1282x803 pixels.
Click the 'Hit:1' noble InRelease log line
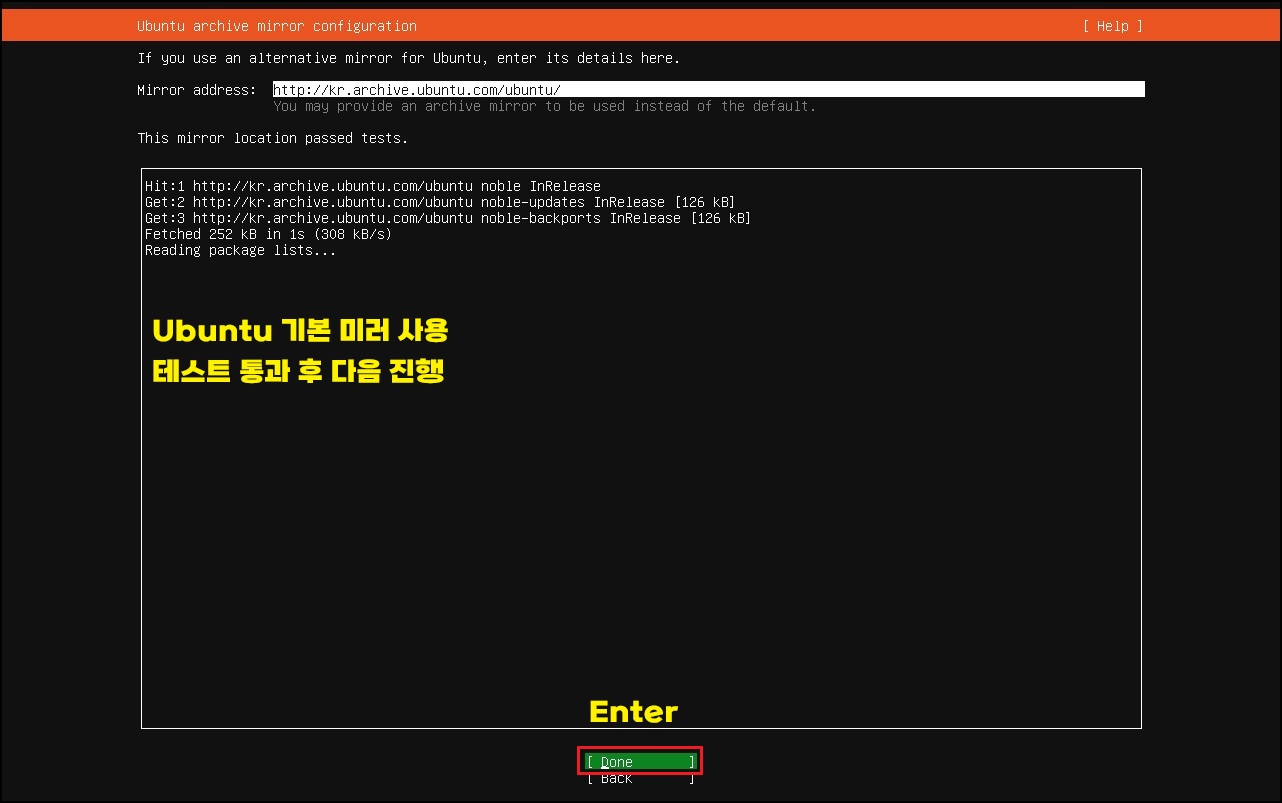[373, 186]
